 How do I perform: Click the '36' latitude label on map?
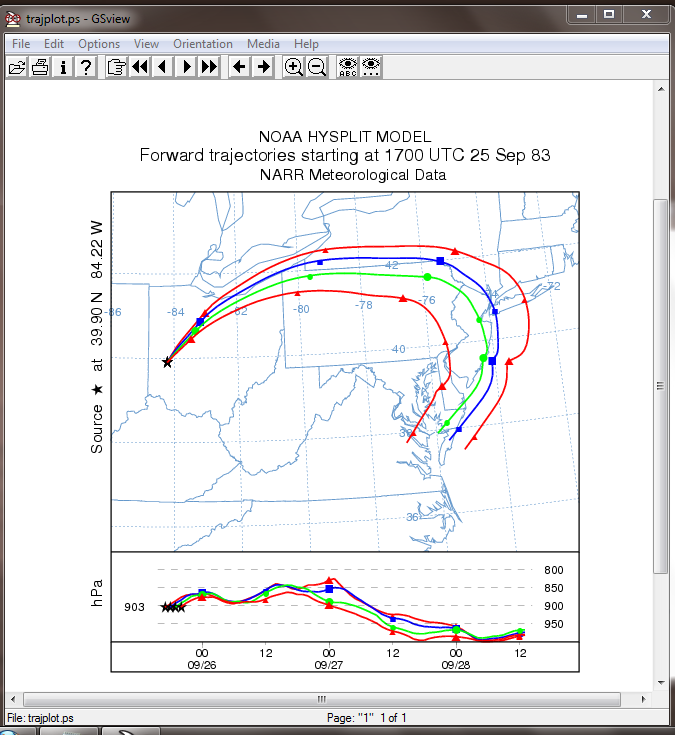tap(412, 517)
